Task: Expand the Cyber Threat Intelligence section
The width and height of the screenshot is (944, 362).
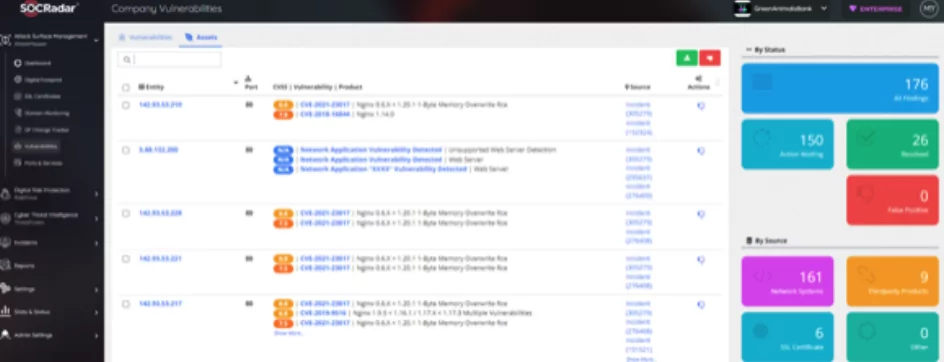Action: click(x=96, y=219)
